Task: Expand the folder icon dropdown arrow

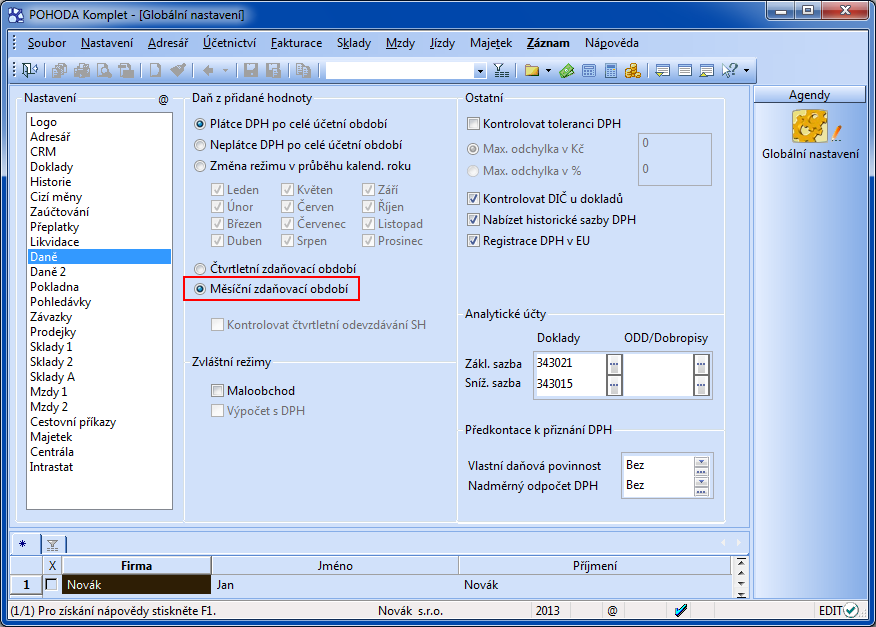Action: coord(548,70)
